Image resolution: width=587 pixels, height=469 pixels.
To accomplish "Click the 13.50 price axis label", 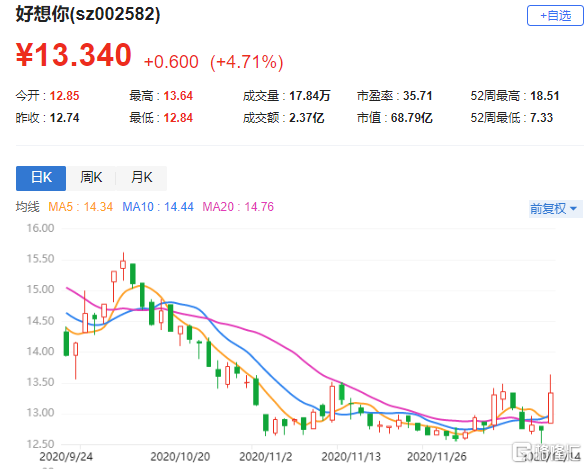I will 40,382.
